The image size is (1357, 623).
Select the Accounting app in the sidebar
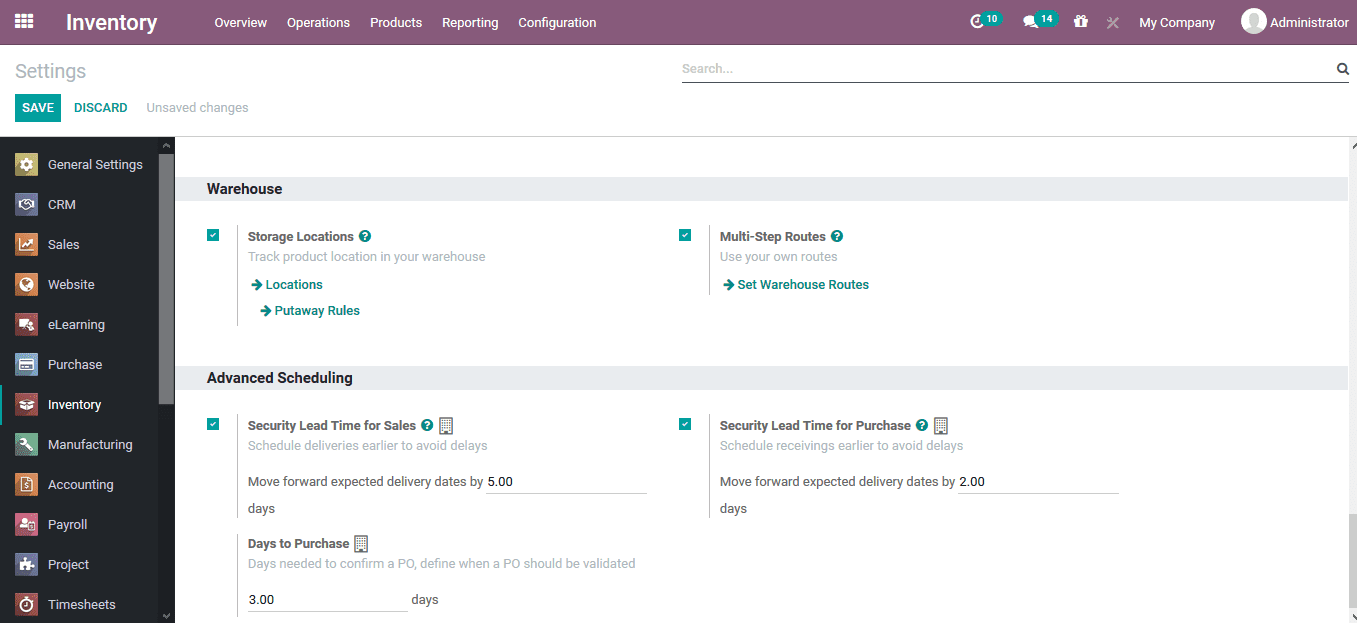pos(79,484)
